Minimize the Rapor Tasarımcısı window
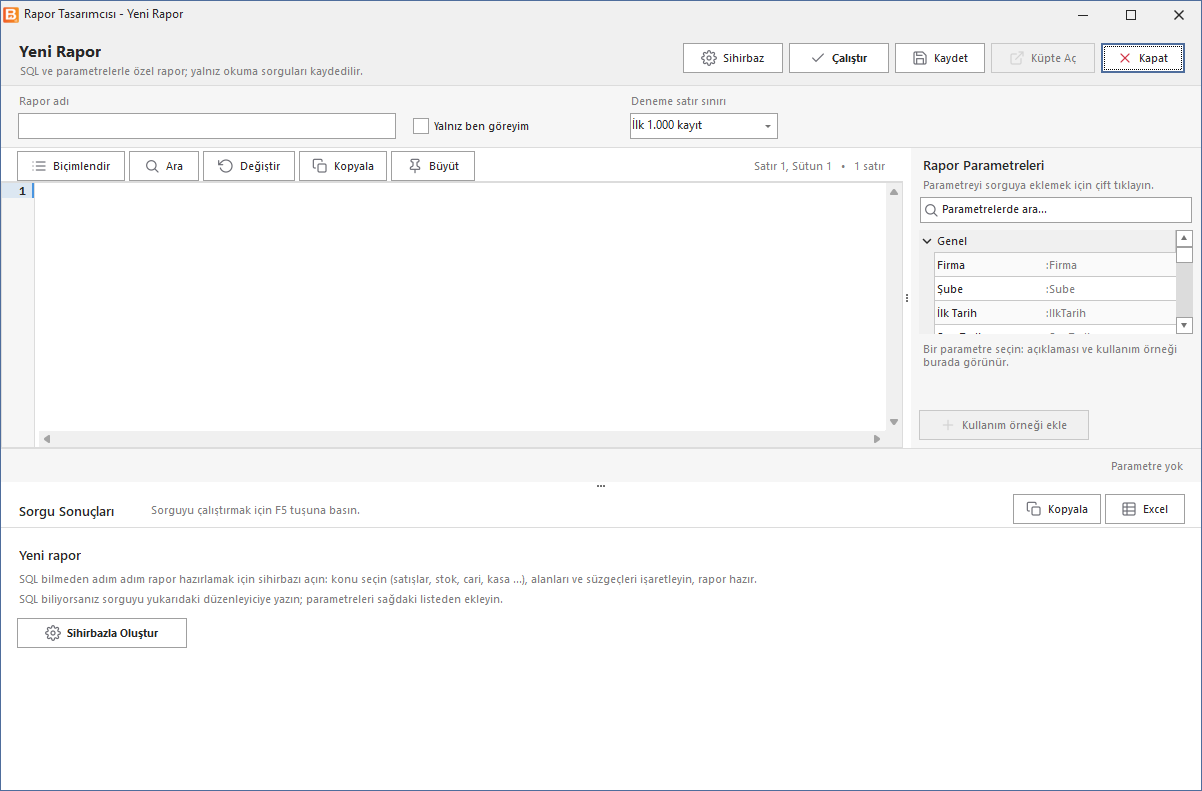1202x791 pixels. point(1085,15)
